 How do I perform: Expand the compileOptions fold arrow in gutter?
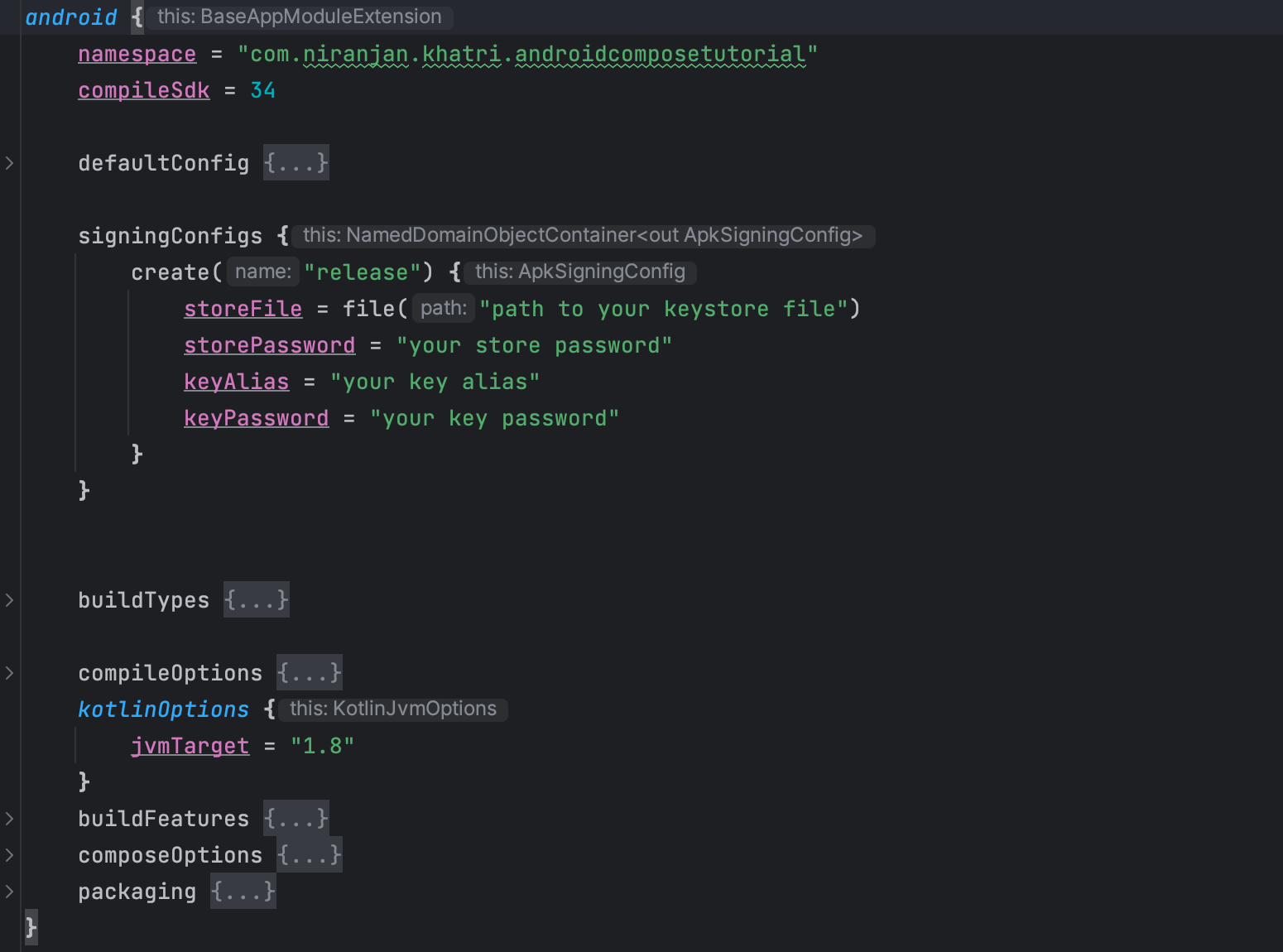[9, 673]
